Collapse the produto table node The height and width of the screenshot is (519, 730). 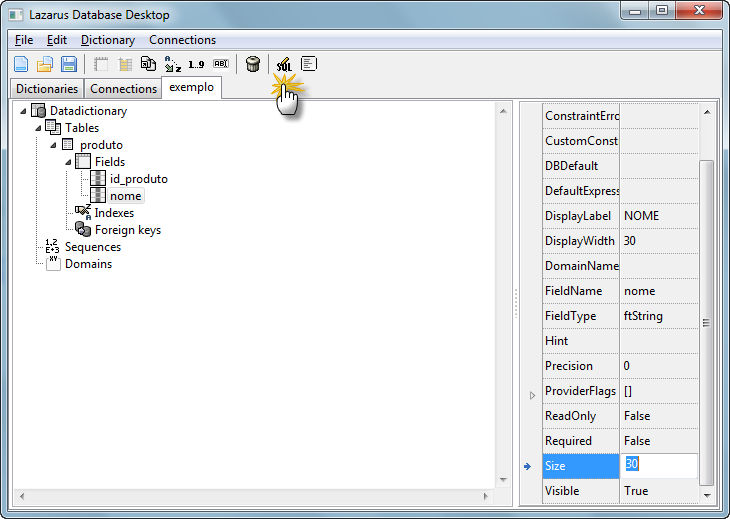(53, 145)
